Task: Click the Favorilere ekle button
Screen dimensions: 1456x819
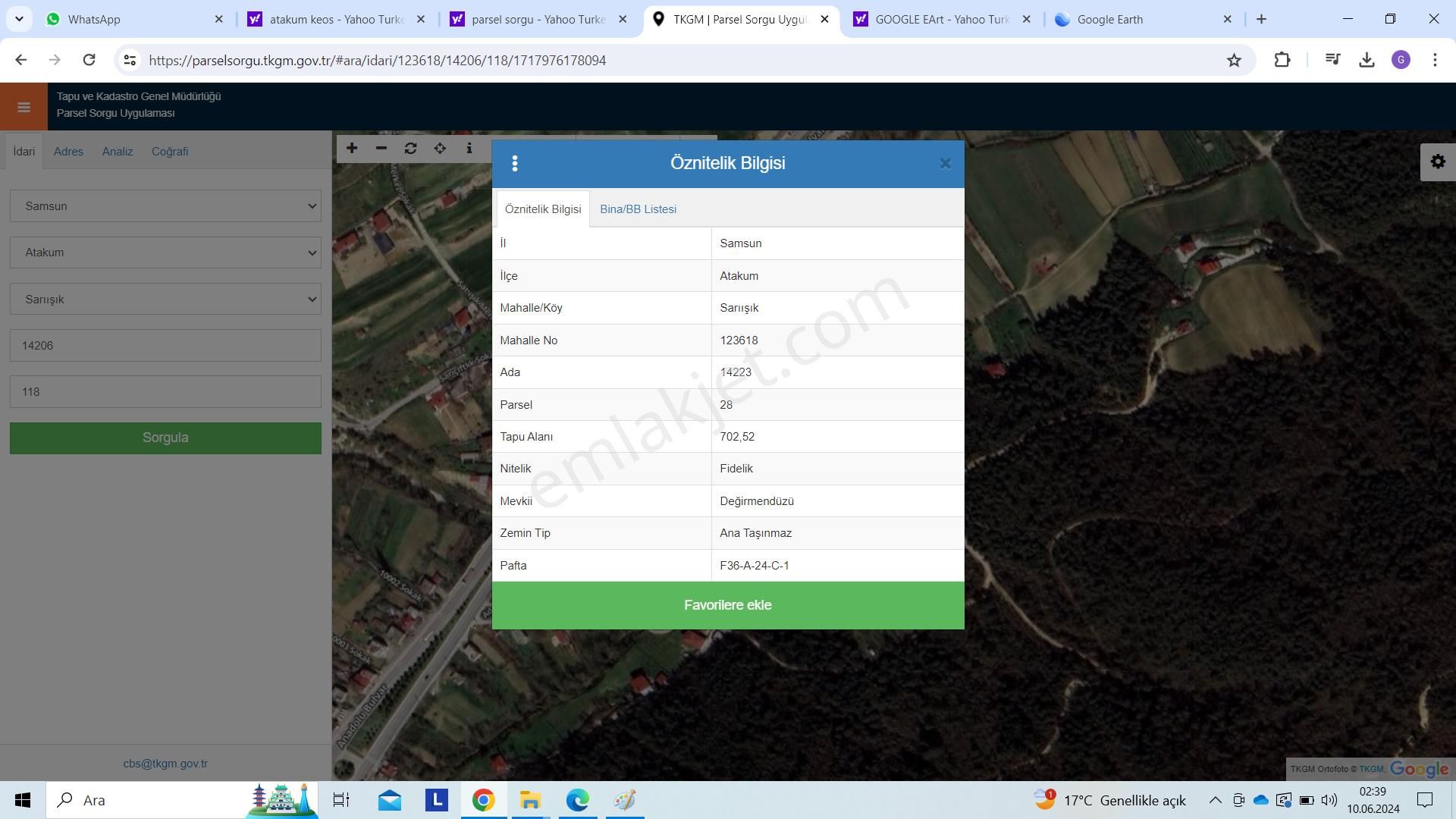Action: point(727,605)
